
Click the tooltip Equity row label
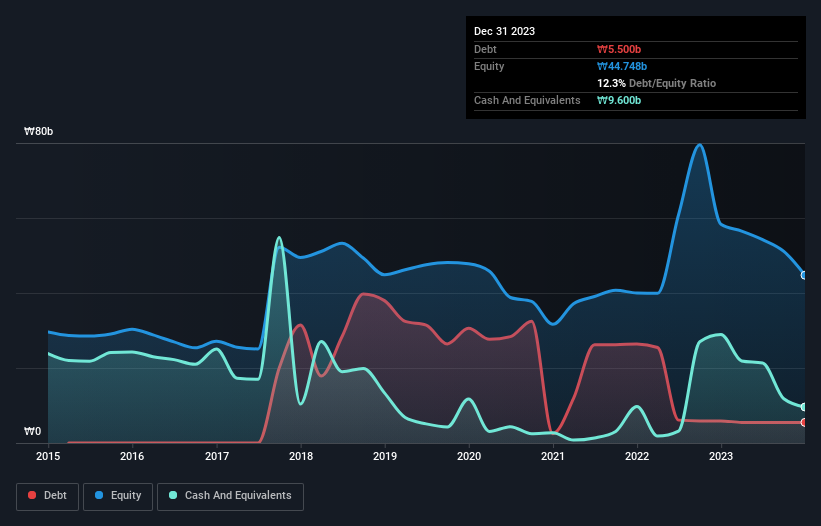(x=489, y=66)
